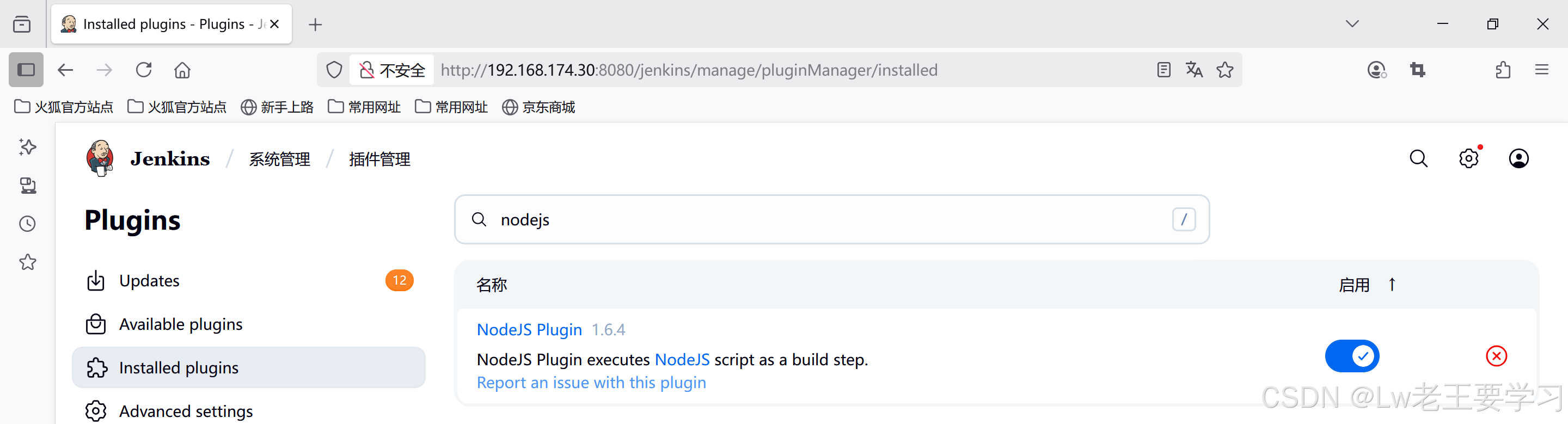The image size is (1568, 424).
Task: Open Jenkins user account icon
Action: (1518, 158)
